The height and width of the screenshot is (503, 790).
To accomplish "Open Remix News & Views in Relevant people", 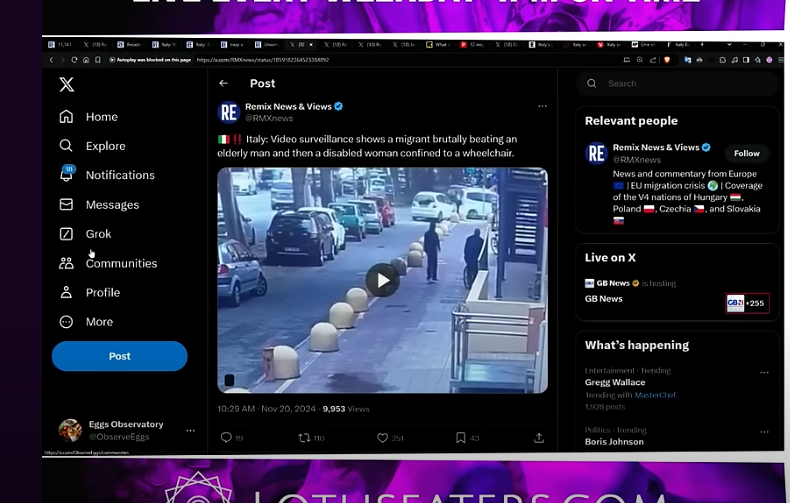I will pos(656,147).
